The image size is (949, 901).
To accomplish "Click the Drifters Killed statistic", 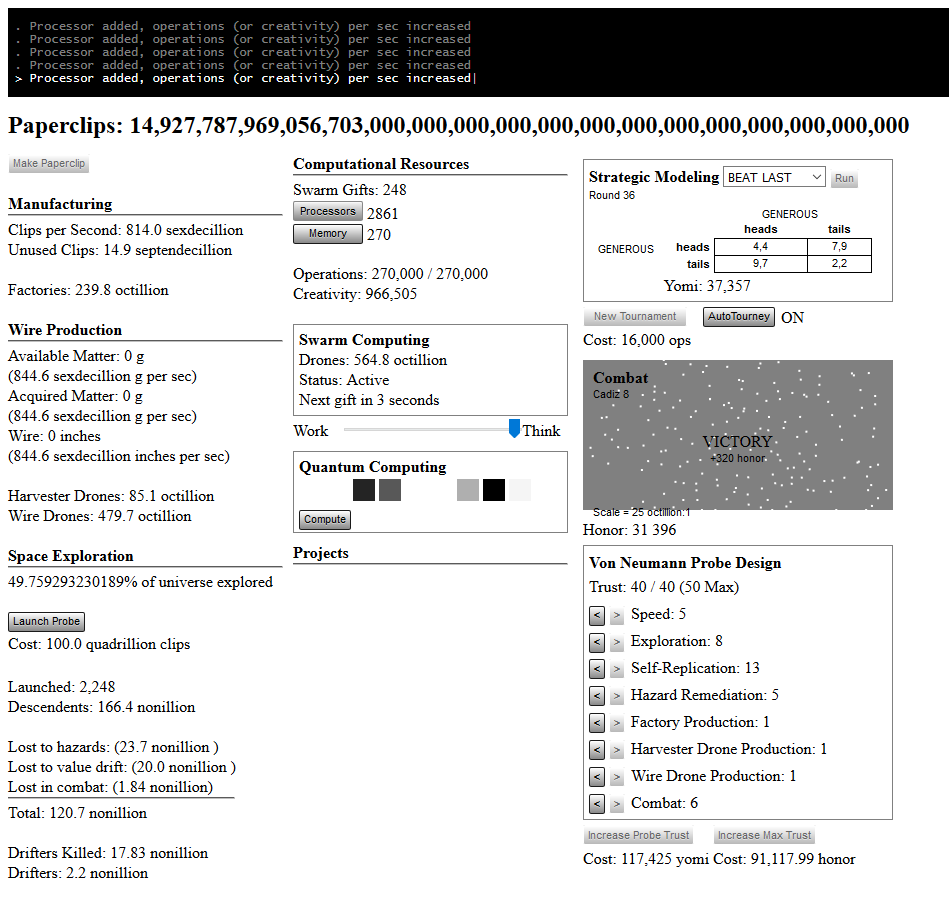I will pyautogui.click(x=108, y=853).
